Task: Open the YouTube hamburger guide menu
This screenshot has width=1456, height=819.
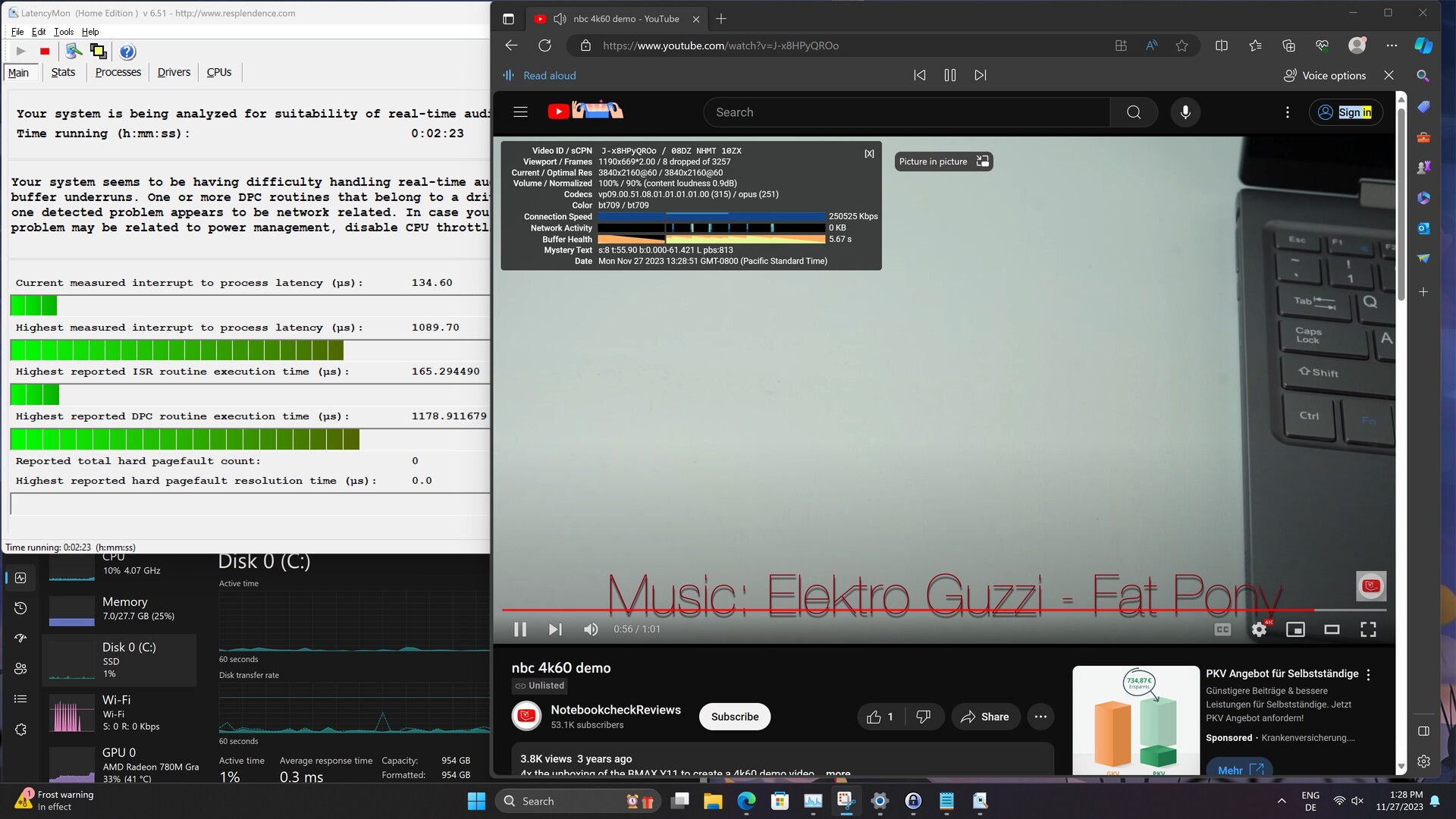Action: [520, 112]
